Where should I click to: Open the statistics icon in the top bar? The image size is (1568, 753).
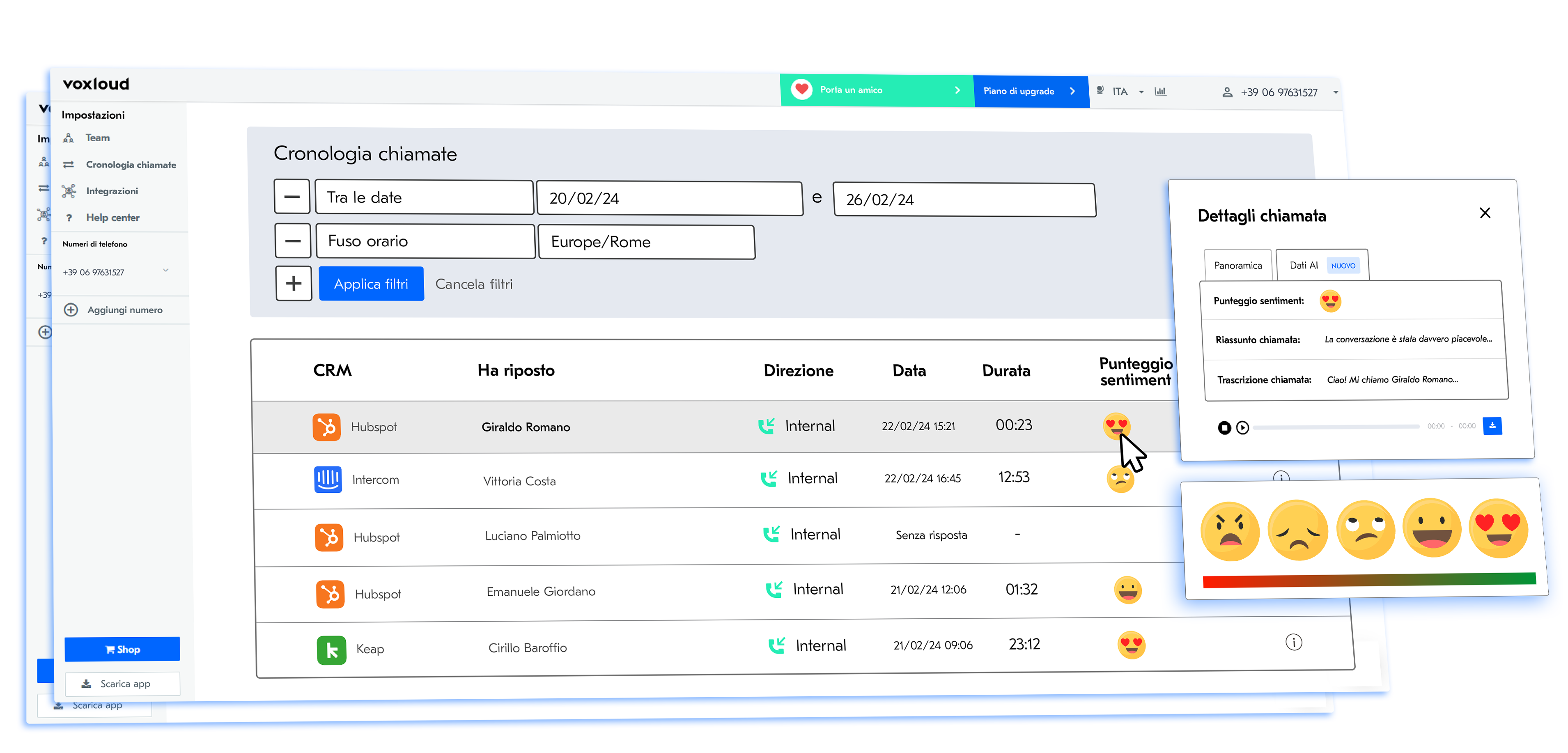click(x=1161, y=91)
